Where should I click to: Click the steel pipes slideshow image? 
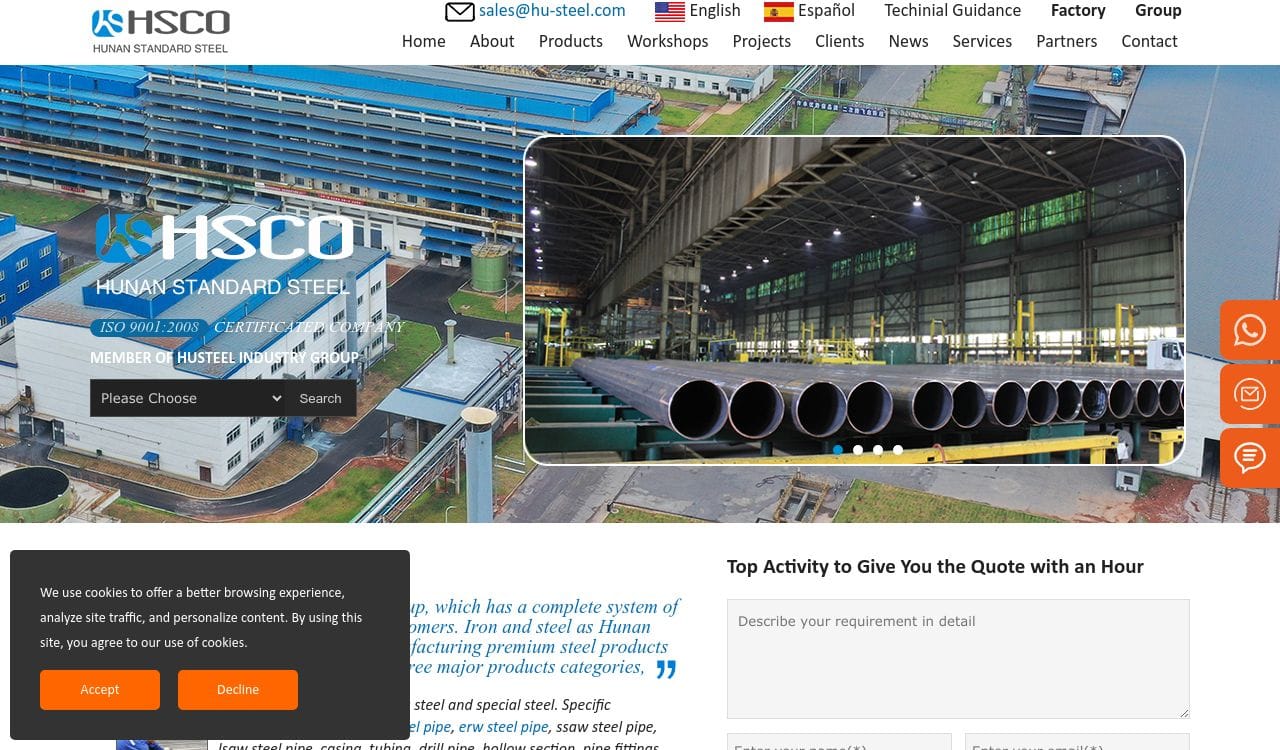click(x=854, y=300)
